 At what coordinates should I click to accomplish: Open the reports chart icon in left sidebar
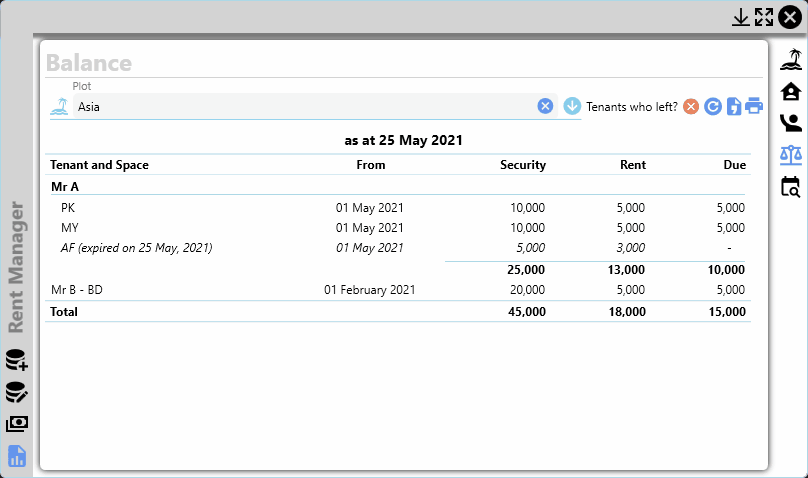point(16,456)
